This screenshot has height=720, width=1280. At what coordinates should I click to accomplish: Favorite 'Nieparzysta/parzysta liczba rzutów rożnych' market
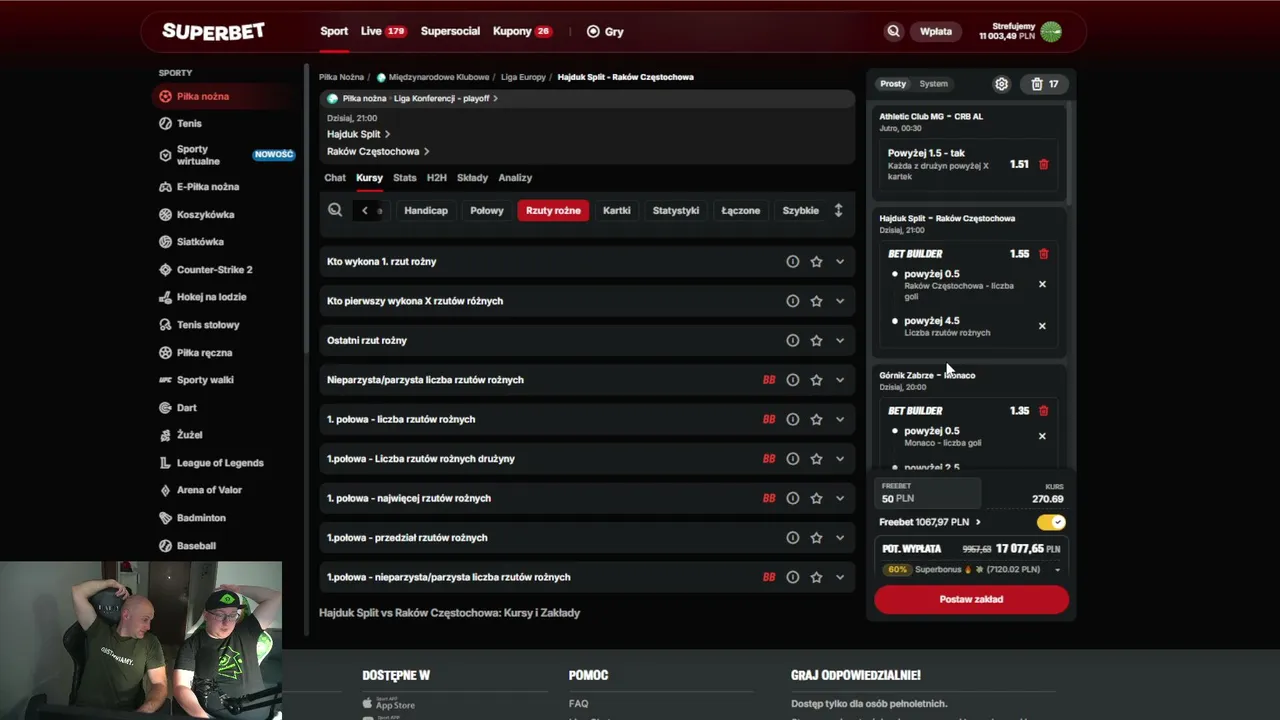click(x=816, y=380)
